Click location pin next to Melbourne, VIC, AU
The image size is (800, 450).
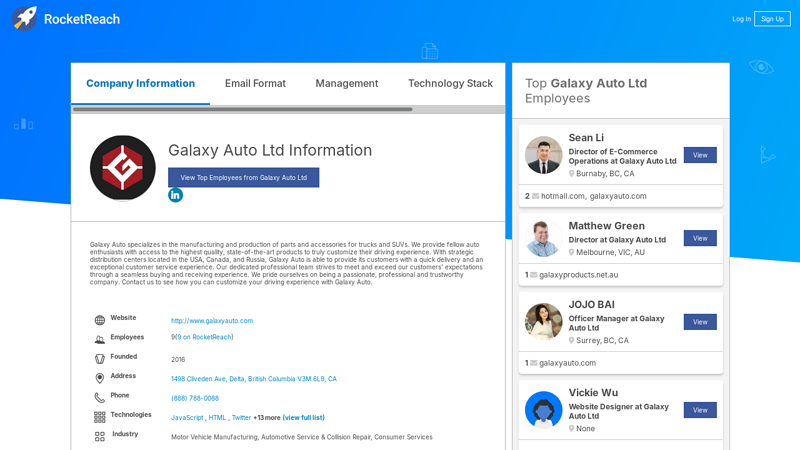point(571,252)
